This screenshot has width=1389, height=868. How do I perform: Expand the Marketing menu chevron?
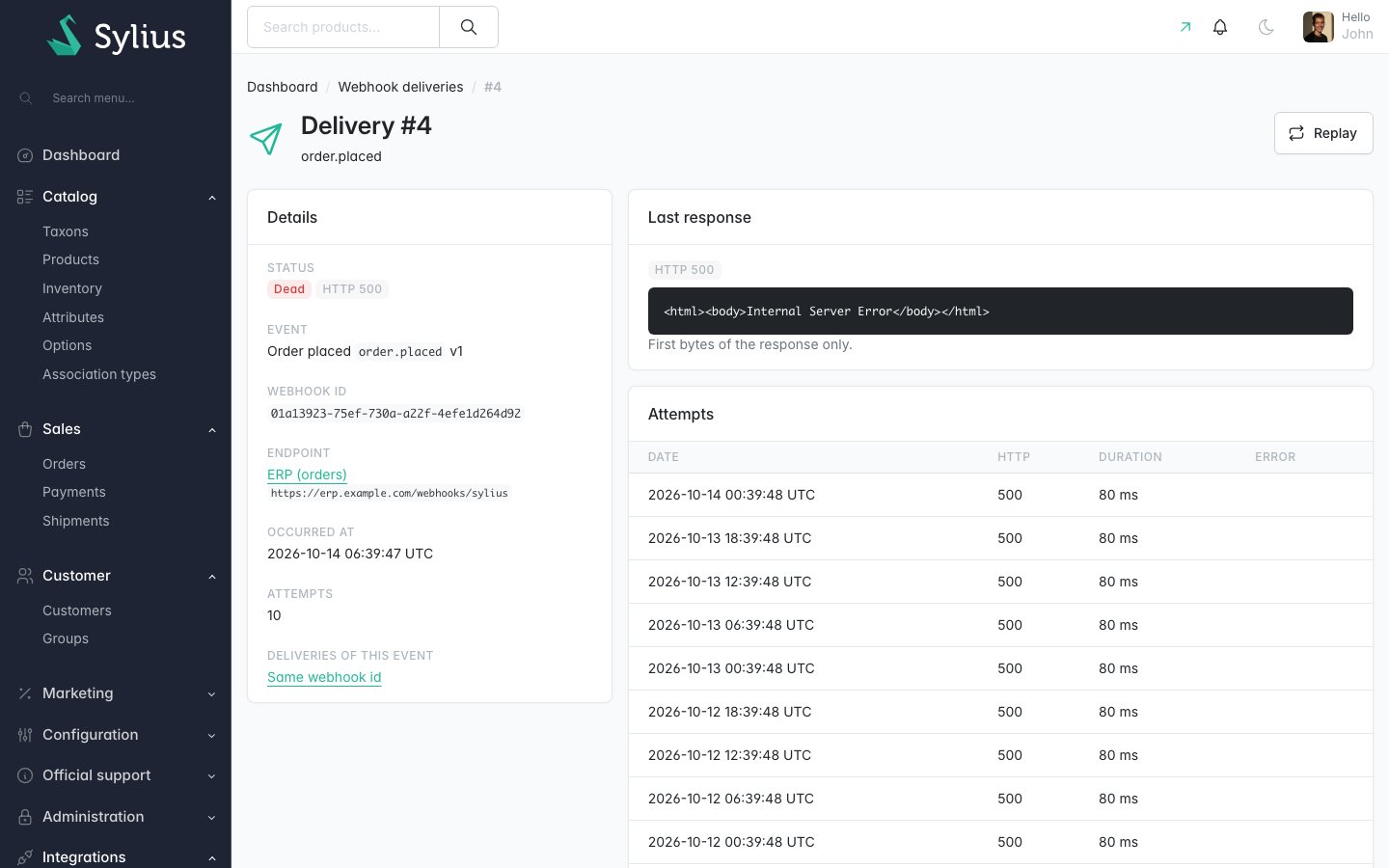pos(212,694)
